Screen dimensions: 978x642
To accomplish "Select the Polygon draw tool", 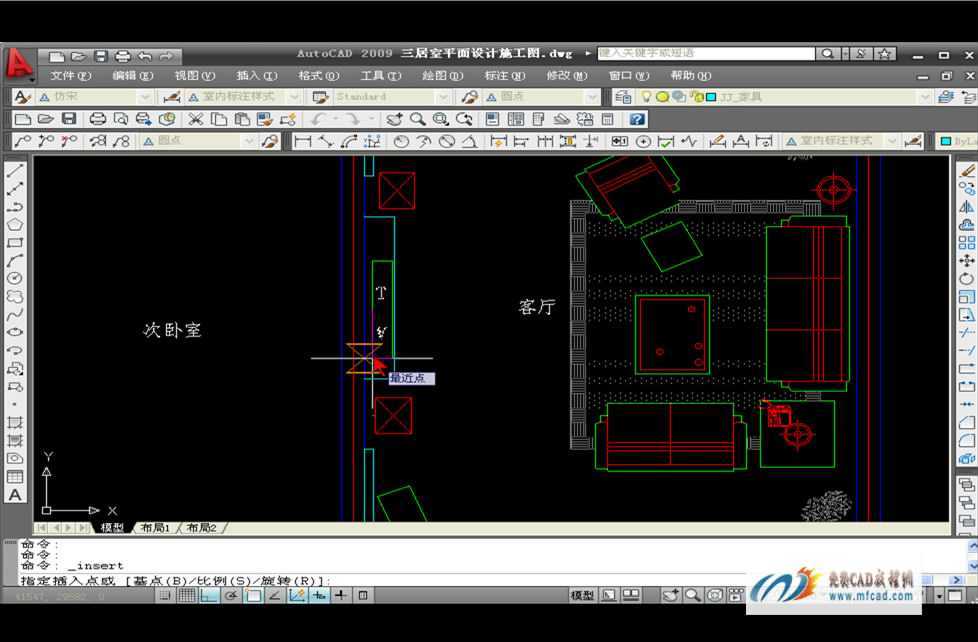I will 15,224.
